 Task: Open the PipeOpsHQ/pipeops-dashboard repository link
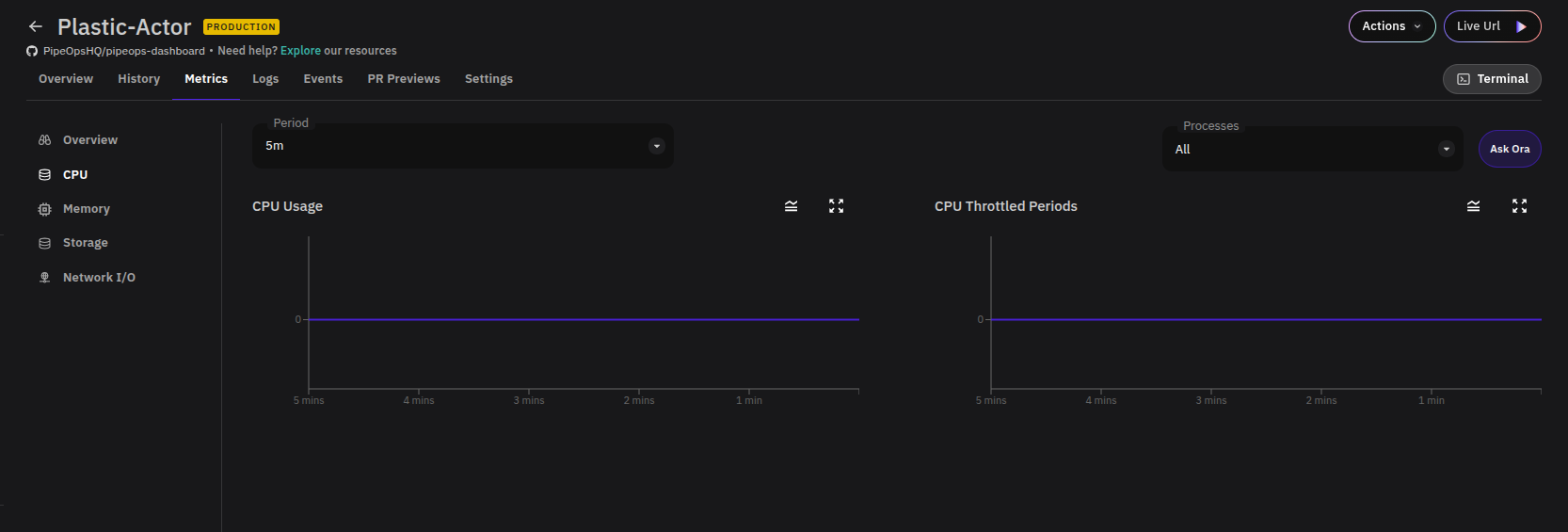tap(124, 51)
